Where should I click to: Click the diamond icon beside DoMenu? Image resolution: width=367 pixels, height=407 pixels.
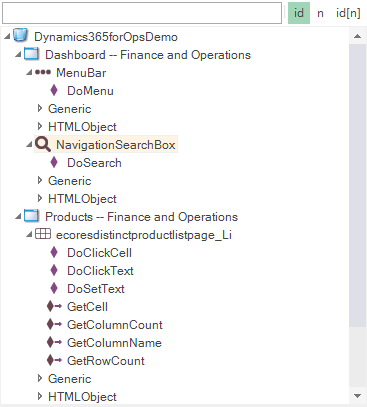click(x=54, y=90)
